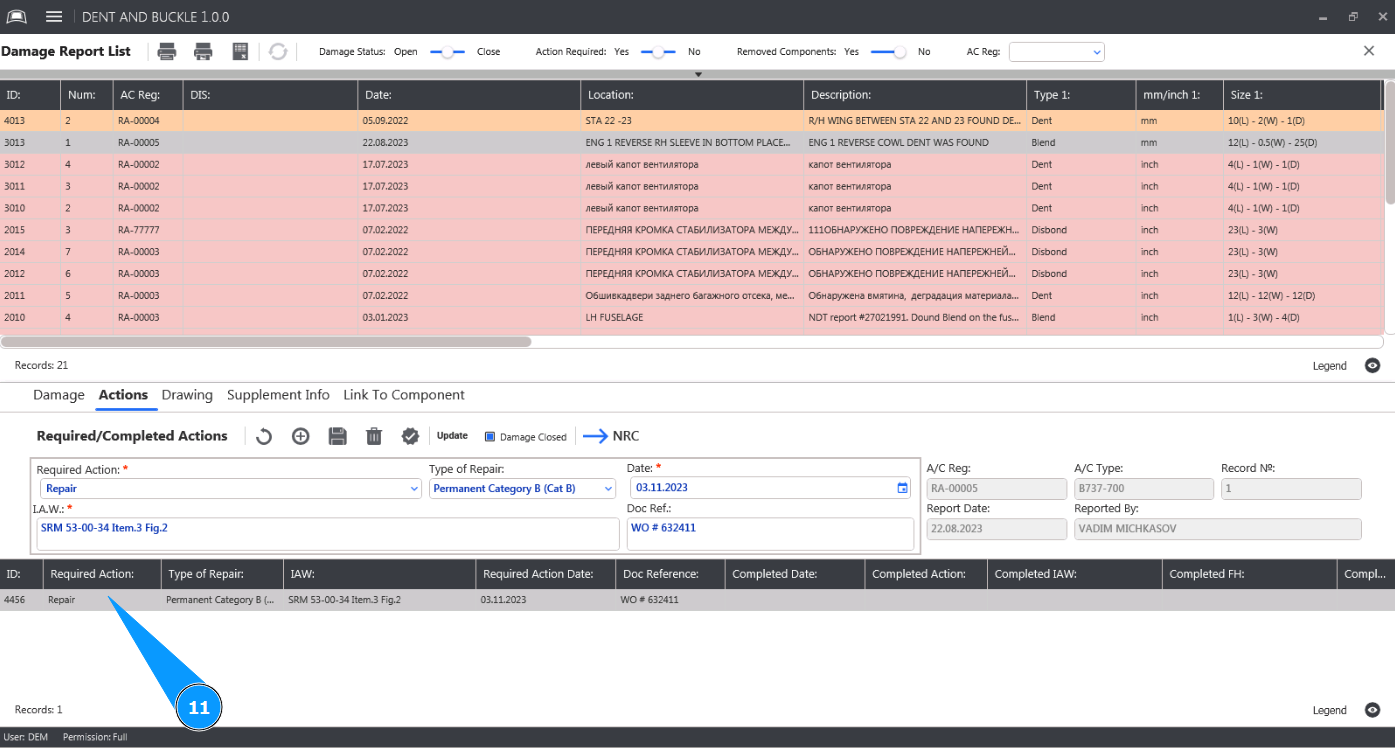The width and height of the screenshot is (1395, 748).
Task: Click the Excel export table icon
Action: point(240,52)
